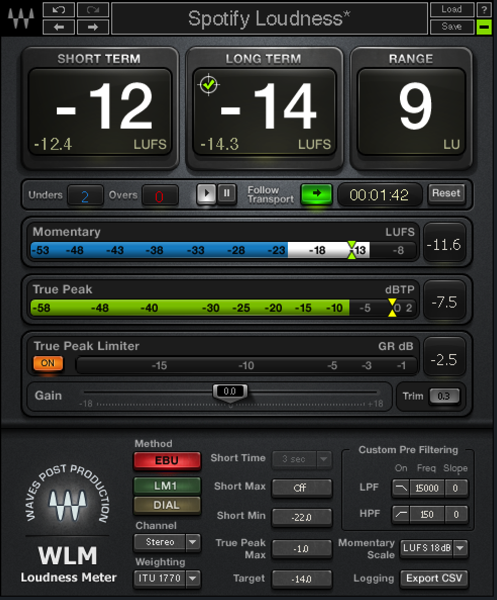Reset the loudness measurement
This screenshot has height=600, width=497.
(x=446, y=193)
